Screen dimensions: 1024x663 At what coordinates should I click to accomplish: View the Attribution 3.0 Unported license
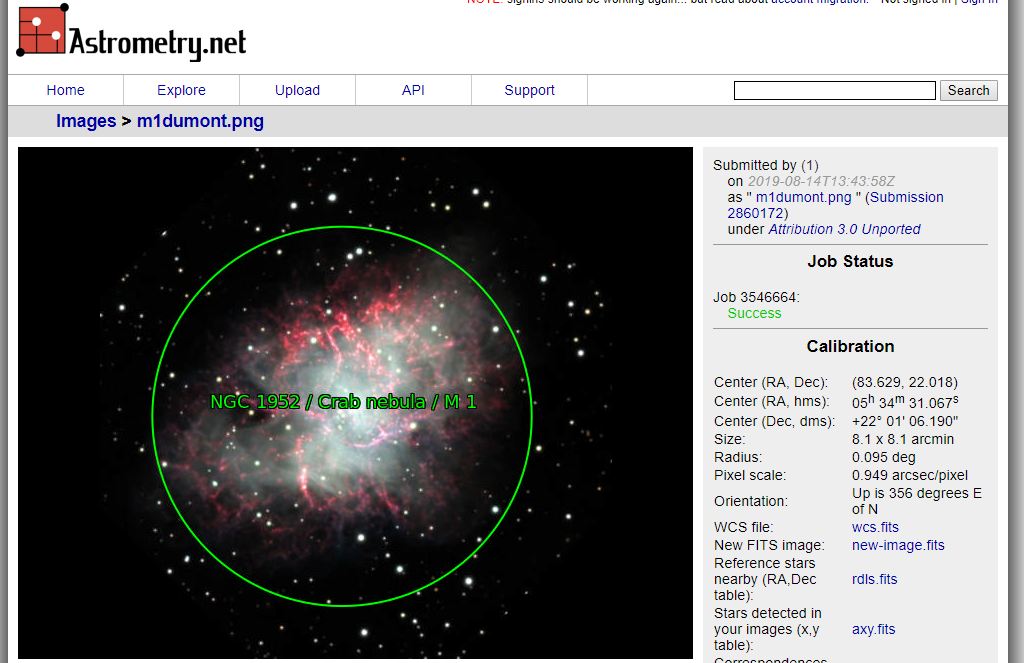point(844,229)
